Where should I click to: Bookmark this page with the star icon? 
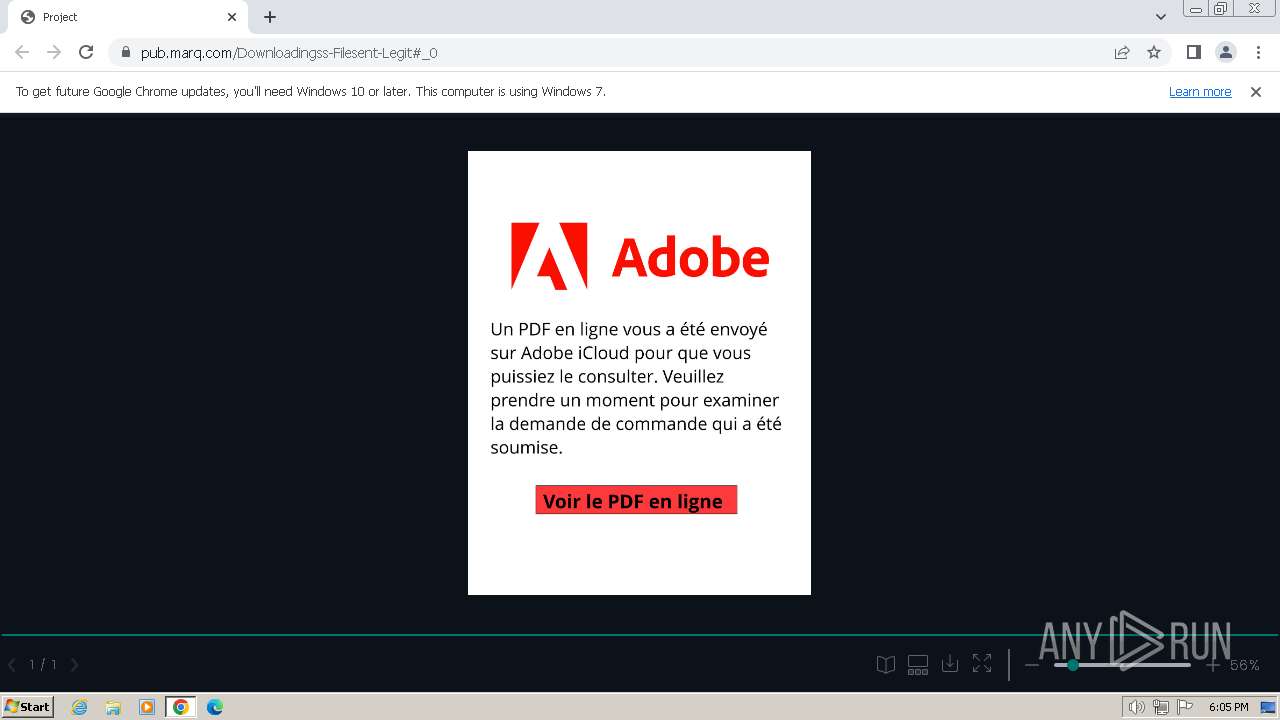(x=1154, y=52)
